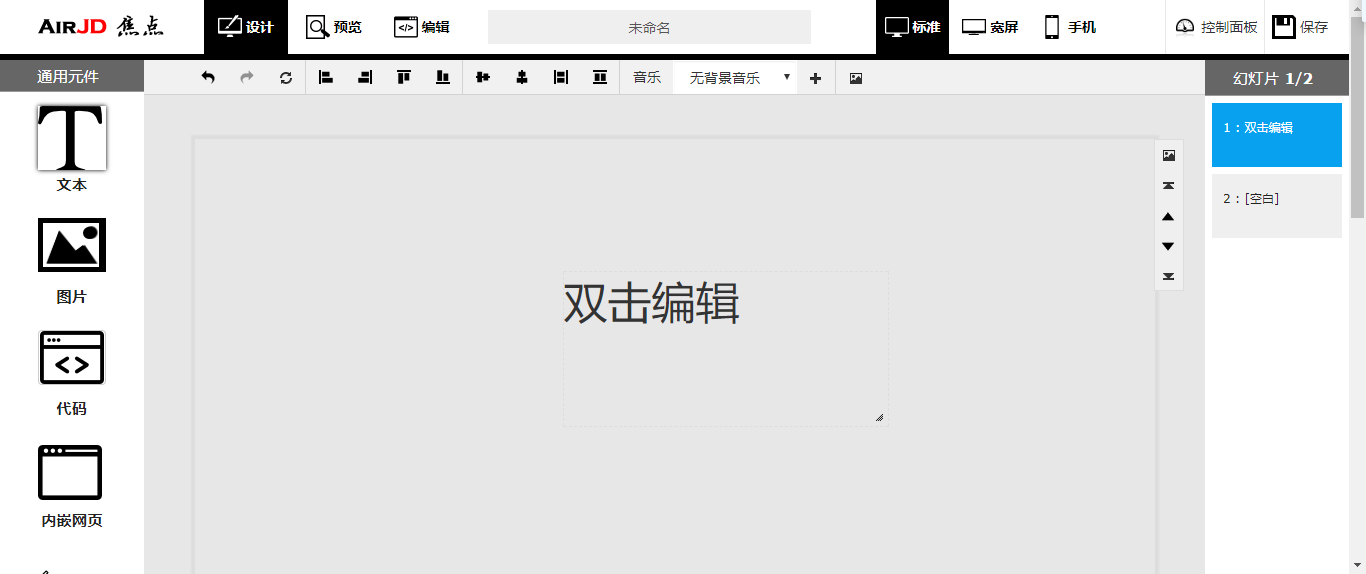The image size is (1366, 574).
Task: Click the image icon in the top toolbar
Action: (856, 78)
